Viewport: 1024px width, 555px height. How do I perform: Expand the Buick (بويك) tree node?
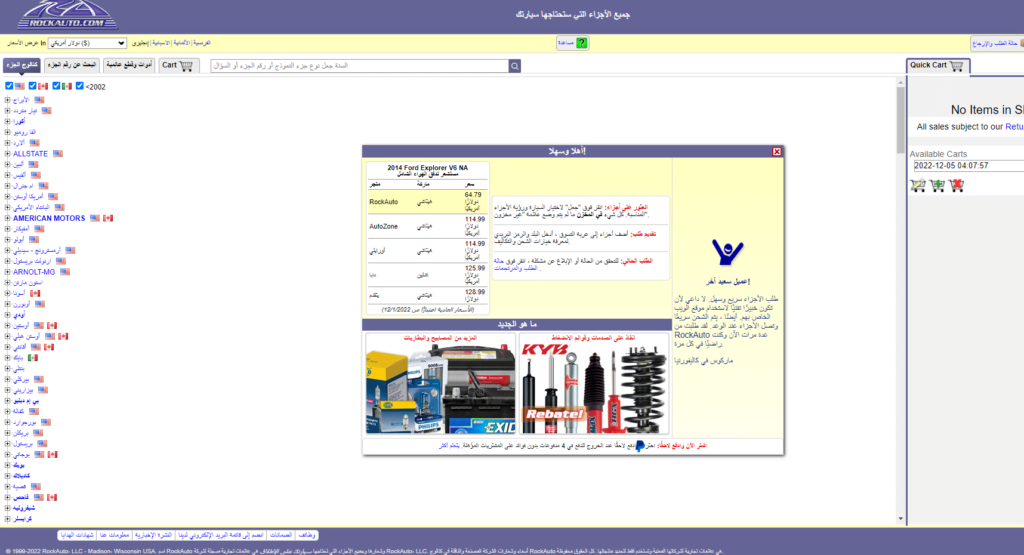tap(8, 466)
